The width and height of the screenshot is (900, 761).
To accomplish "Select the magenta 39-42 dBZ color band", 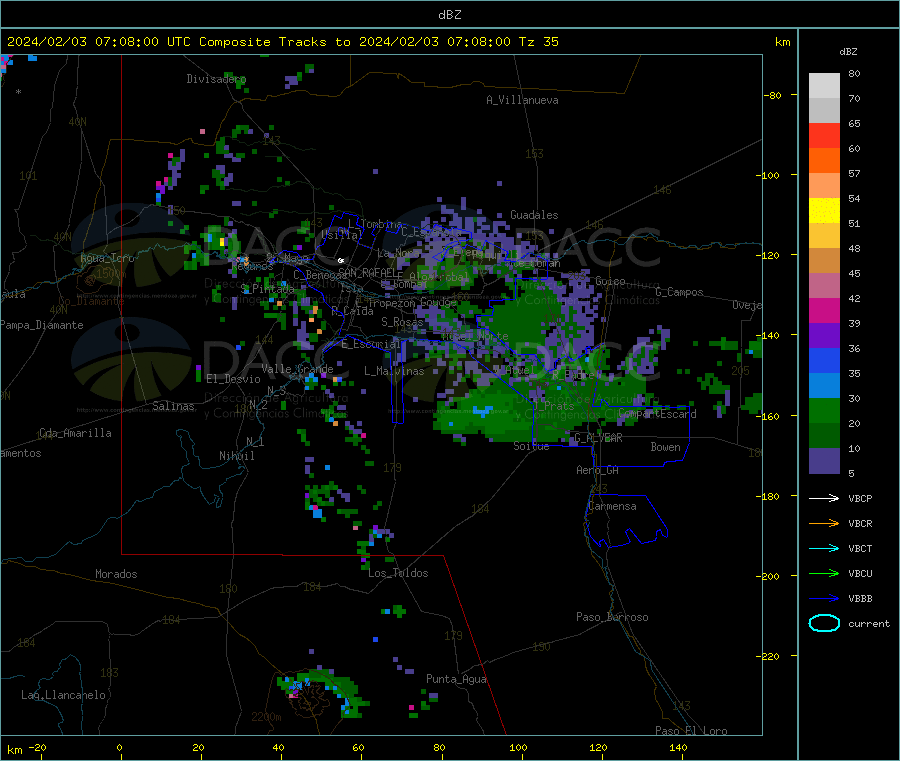I will pyautogui.click(x=824, y=310).
